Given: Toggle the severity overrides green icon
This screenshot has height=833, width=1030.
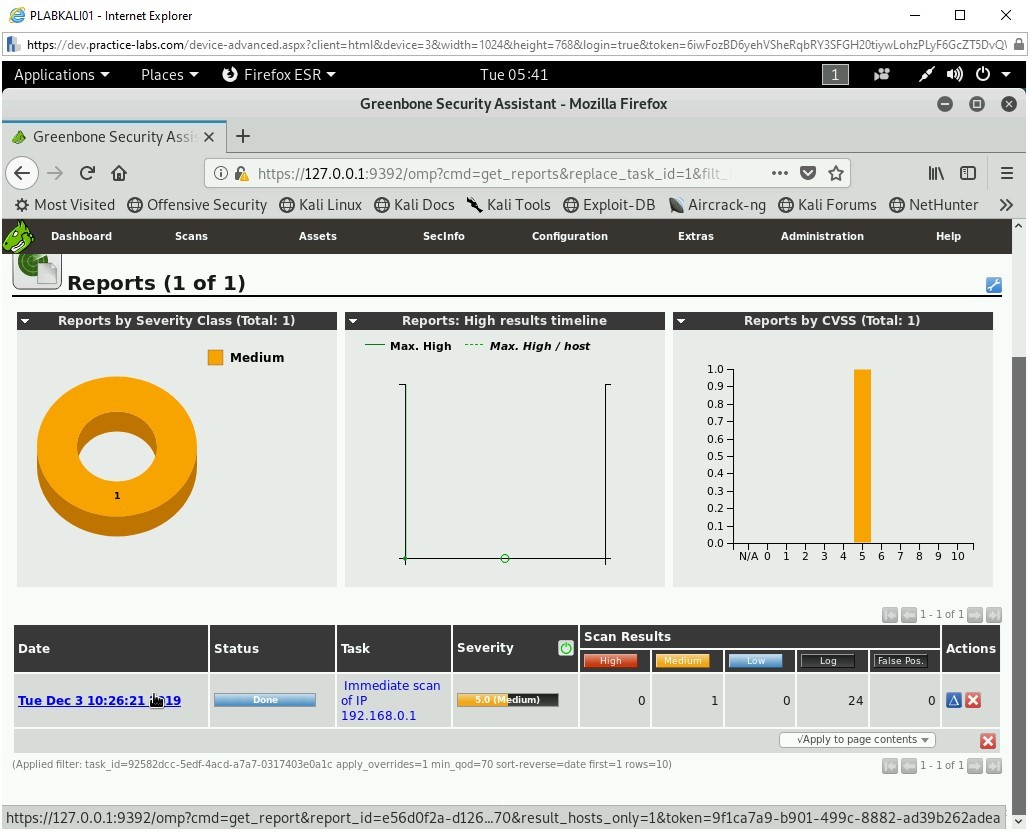Looking at the screenshot, I should (566, 648).
